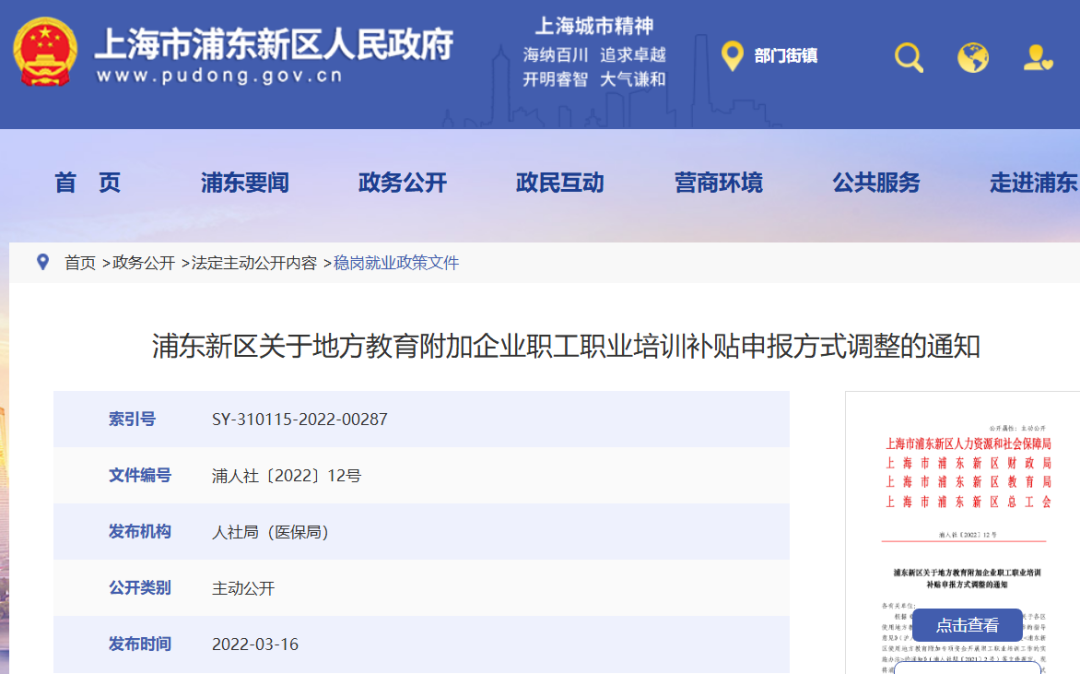Open the search magnifier icon
1080x674 pixels.
[x=908, y=57]
